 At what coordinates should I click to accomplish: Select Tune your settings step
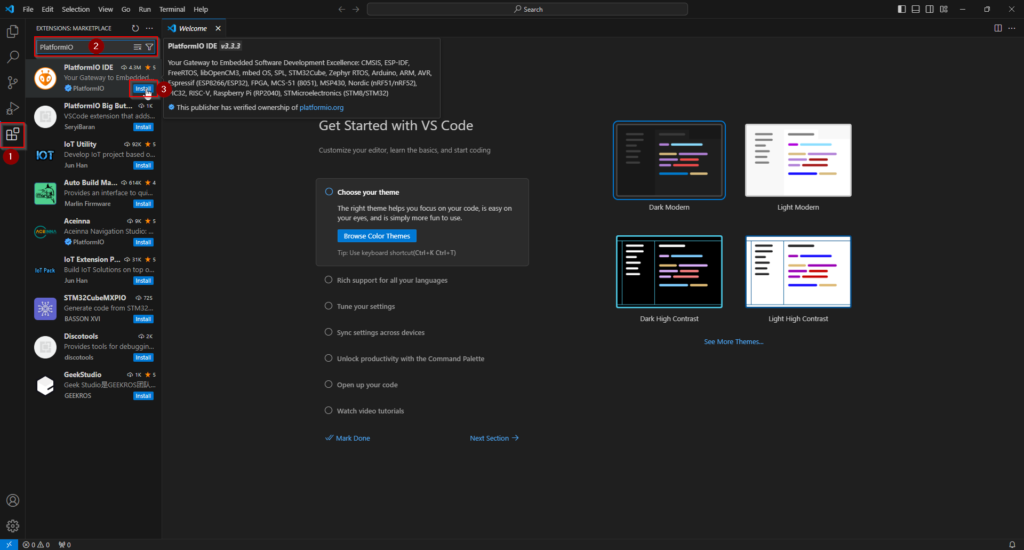[x=366, y=306]
